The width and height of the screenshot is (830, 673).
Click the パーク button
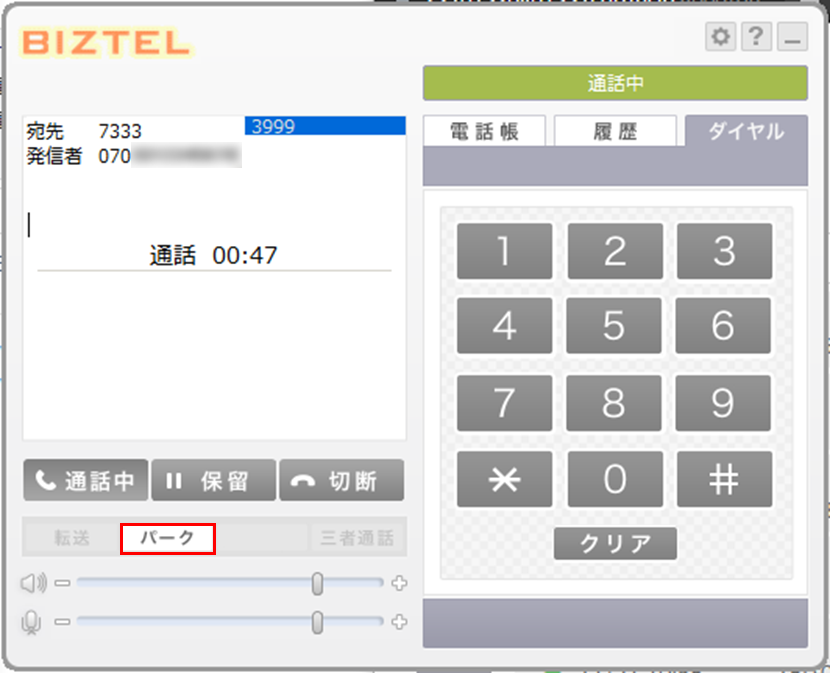point(168,539)
